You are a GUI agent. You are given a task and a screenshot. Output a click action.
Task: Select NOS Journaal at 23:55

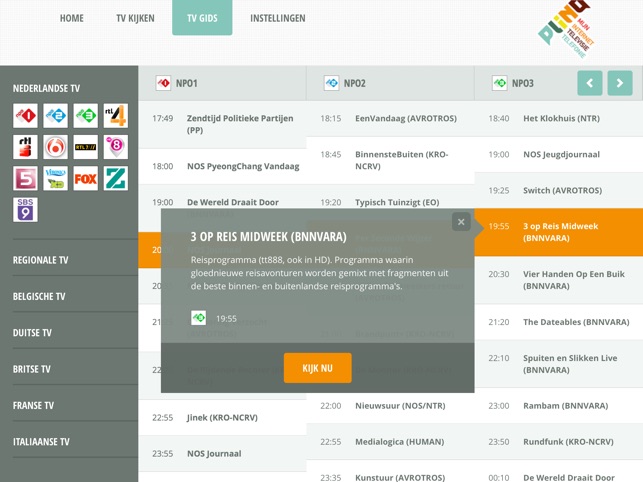[223, 454]
